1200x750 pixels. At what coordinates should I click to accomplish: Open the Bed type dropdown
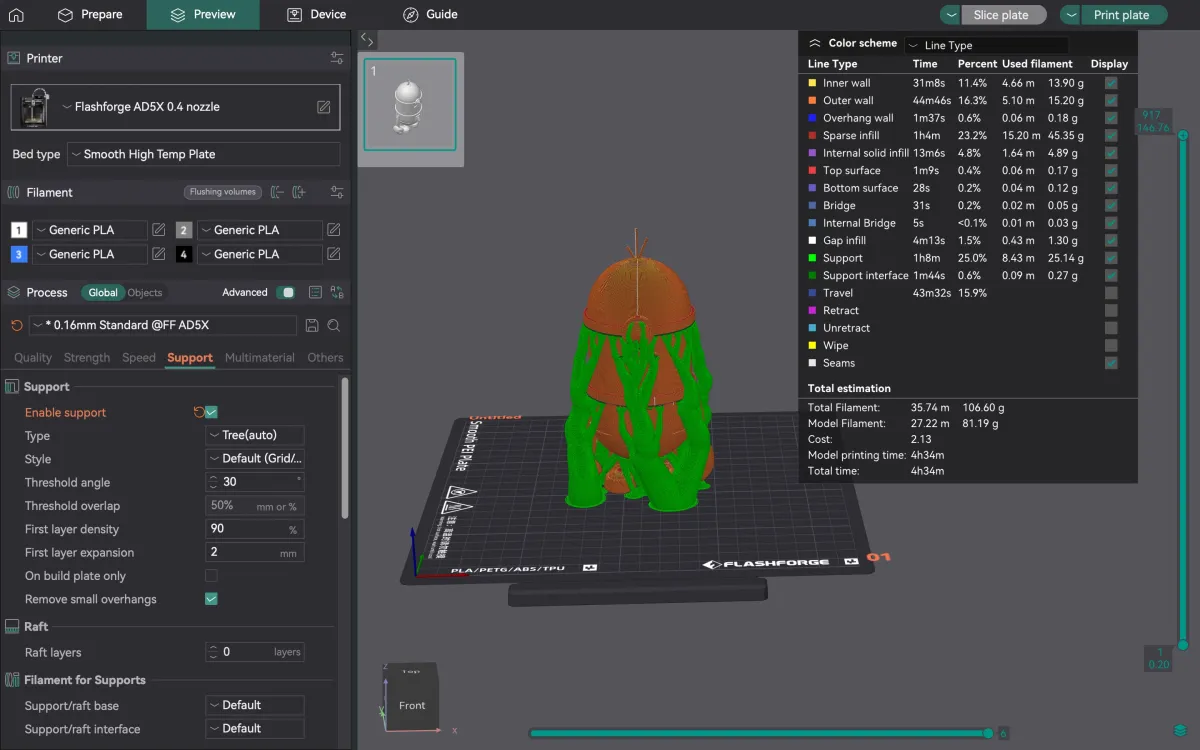[204, 154]
